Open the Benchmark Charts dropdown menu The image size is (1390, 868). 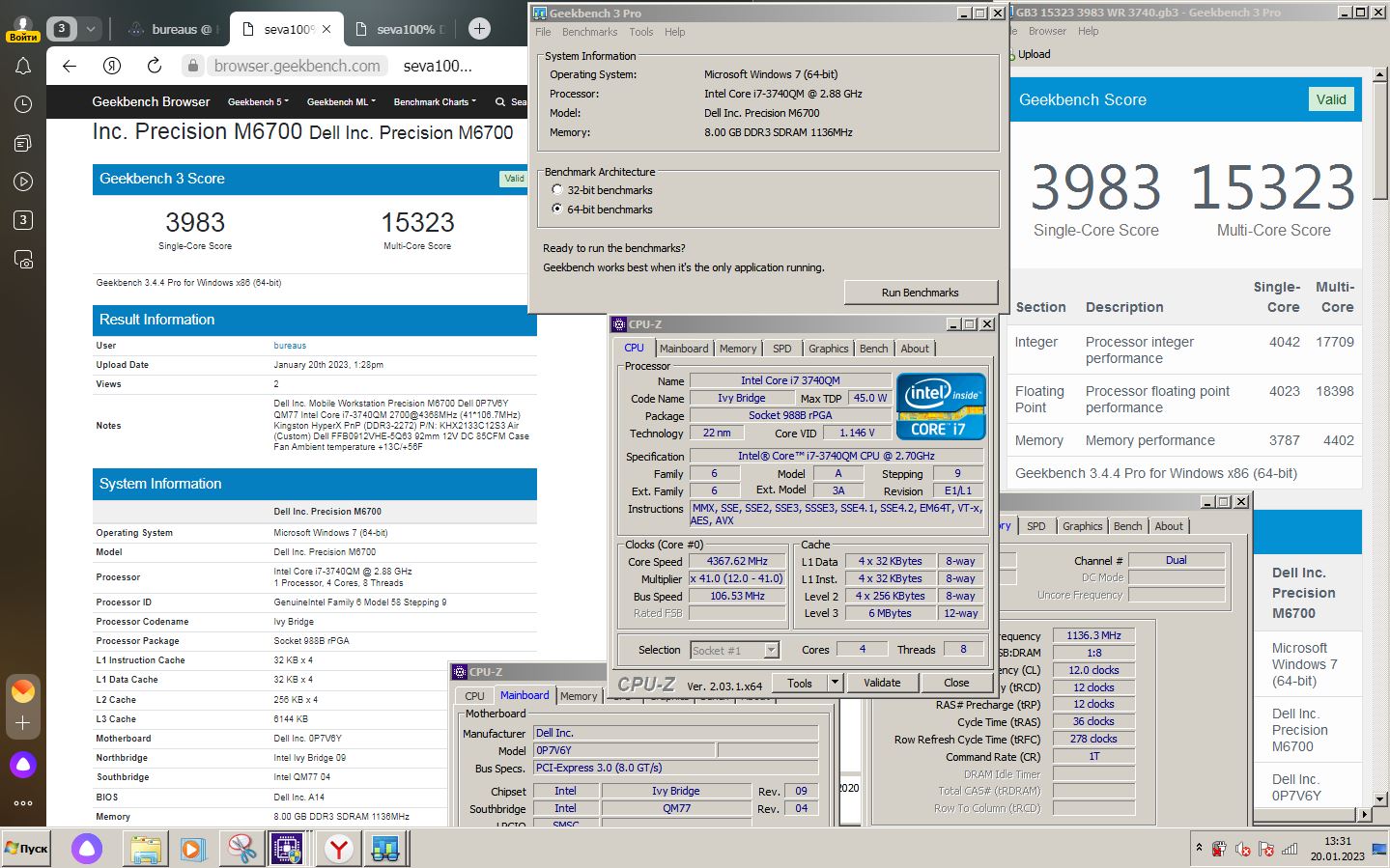[435, 101]
